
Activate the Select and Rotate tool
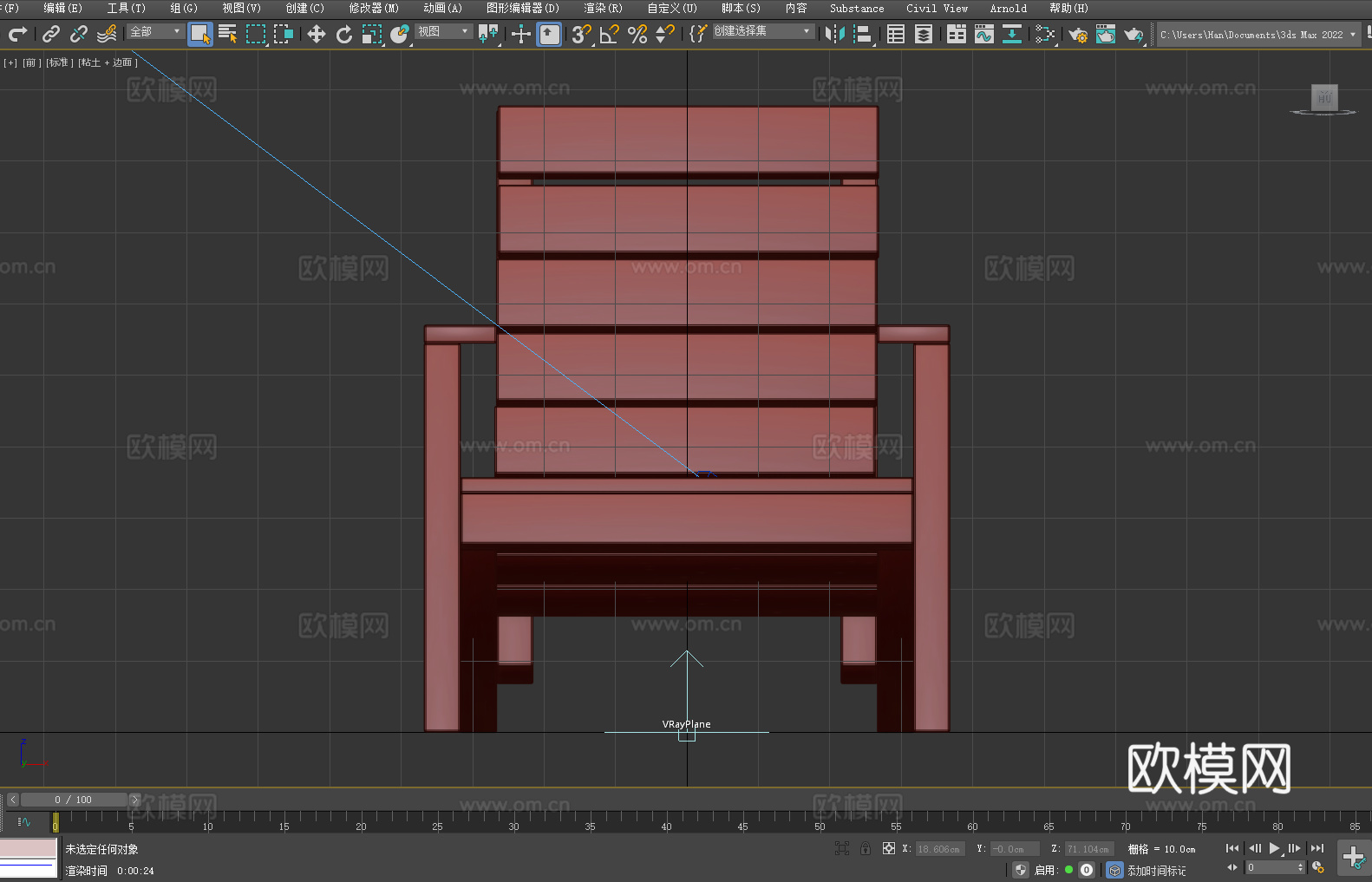click(344, 34)
